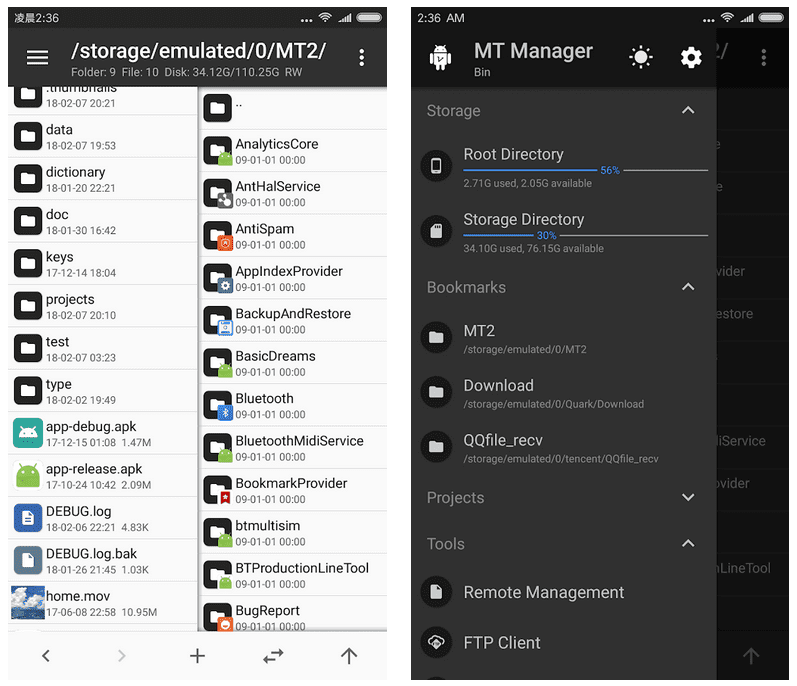Image resolution: width=797 pixels, height=686 pixels.
Task: Open the AntiSpam folder icon
Action: click(218, 236)
